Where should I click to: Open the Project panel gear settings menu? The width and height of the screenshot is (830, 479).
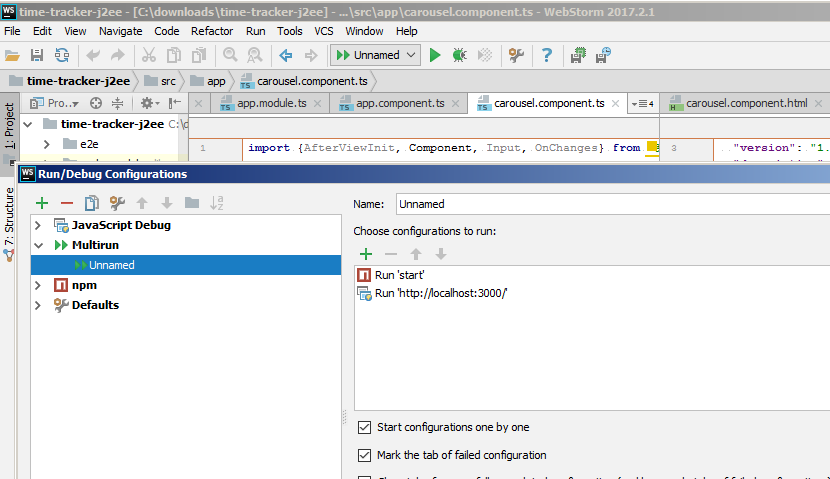pos(150,103)
